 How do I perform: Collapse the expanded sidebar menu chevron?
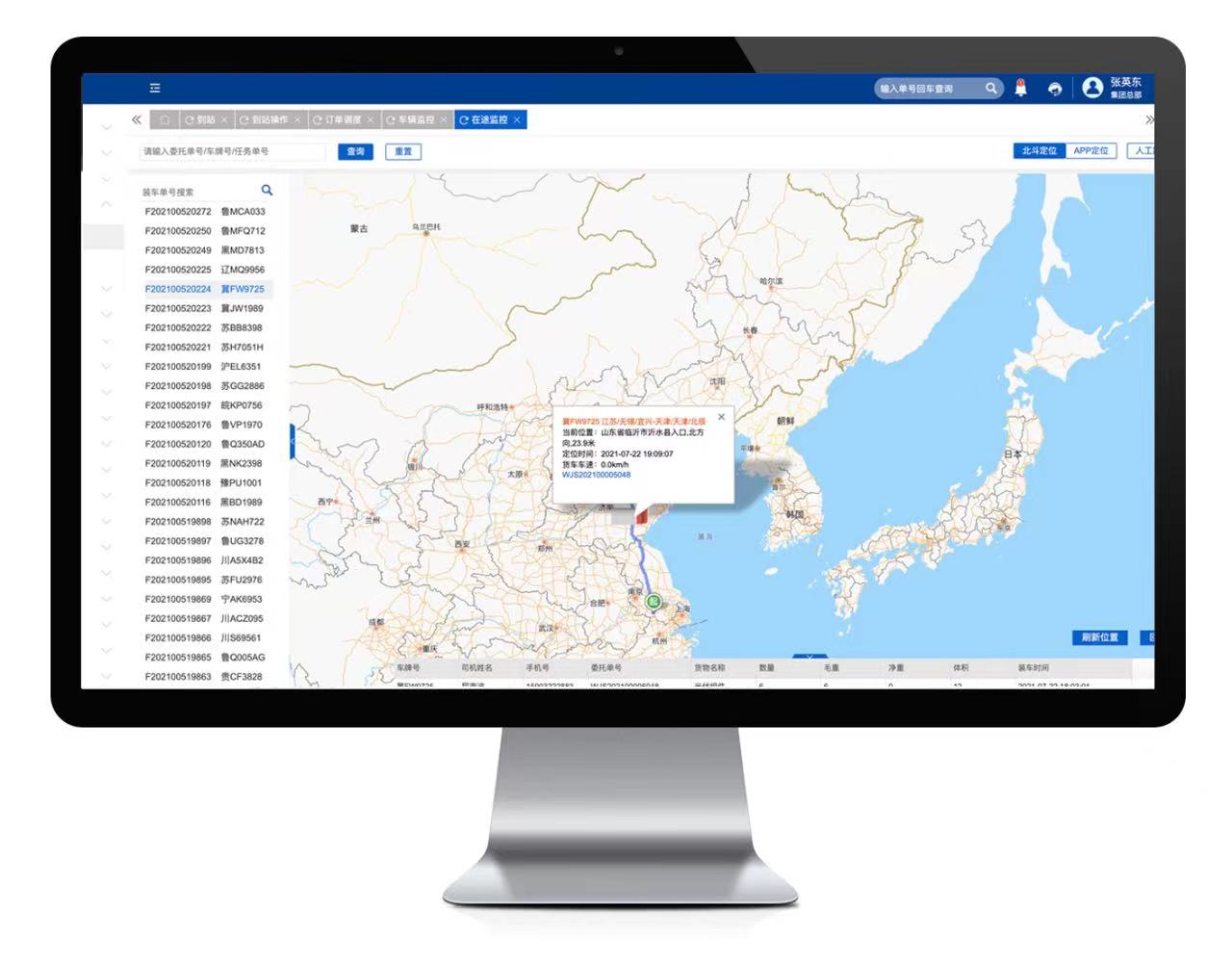(x=106, y=204)
